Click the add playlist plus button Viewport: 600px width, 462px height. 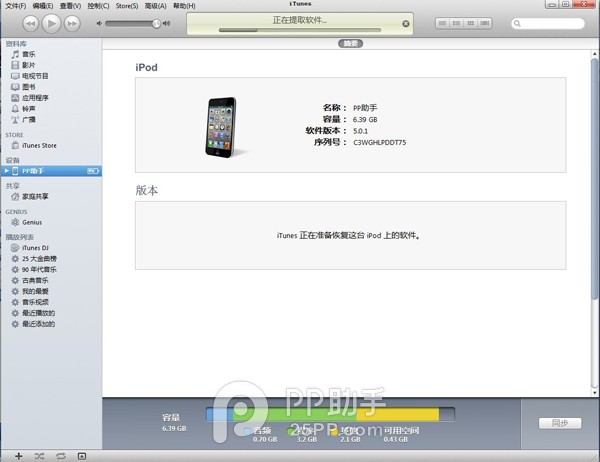coord(18,456)
